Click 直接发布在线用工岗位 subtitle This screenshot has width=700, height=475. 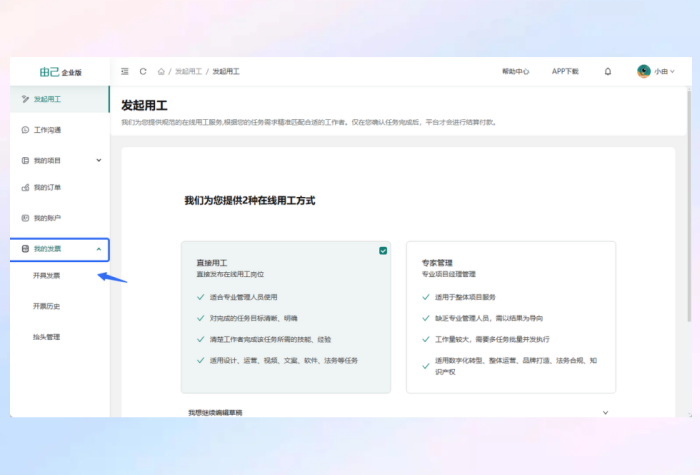[230, 274]
